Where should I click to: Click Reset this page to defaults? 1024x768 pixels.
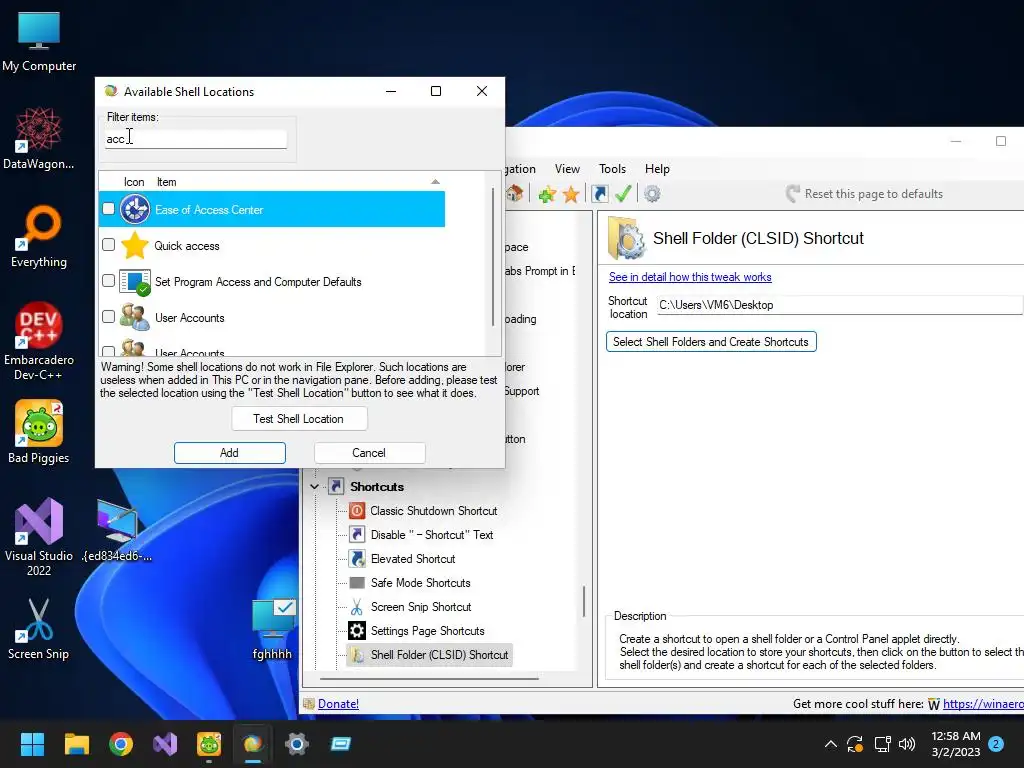pos(865,194)
